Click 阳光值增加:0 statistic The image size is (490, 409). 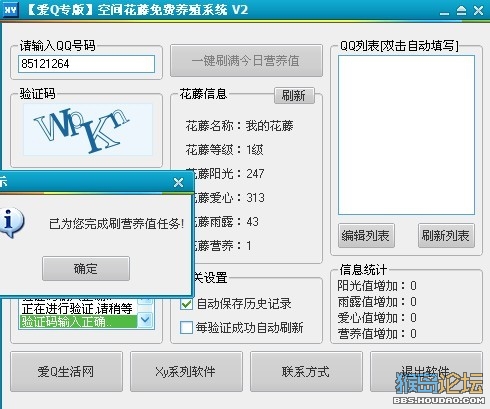tap(377, 286)
